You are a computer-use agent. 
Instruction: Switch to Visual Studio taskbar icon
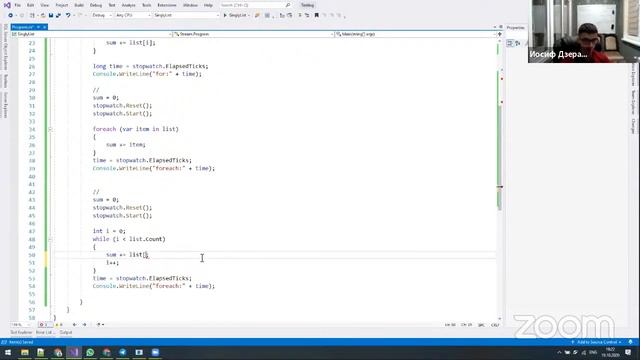74,352
